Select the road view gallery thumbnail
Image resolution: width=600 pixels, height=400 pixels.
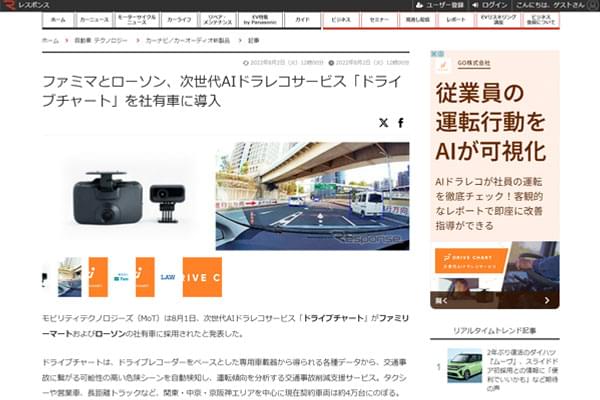pyautogui.click(x=69, y=277)
